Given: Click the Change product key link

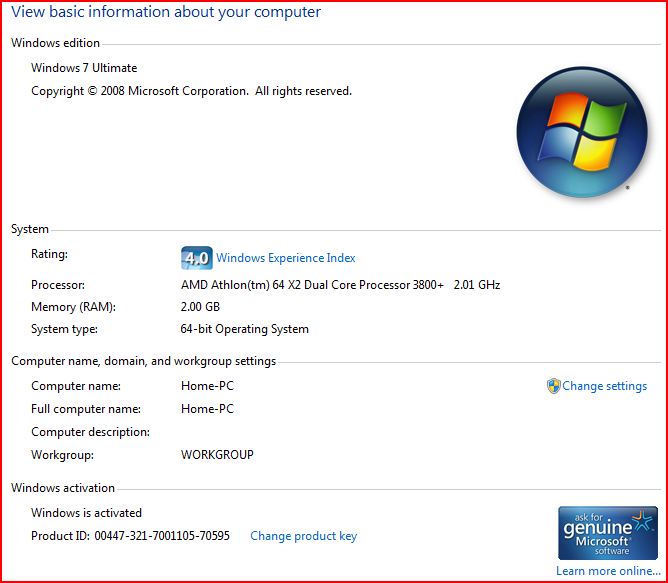Looking at the screenshot, I should 303,536.
